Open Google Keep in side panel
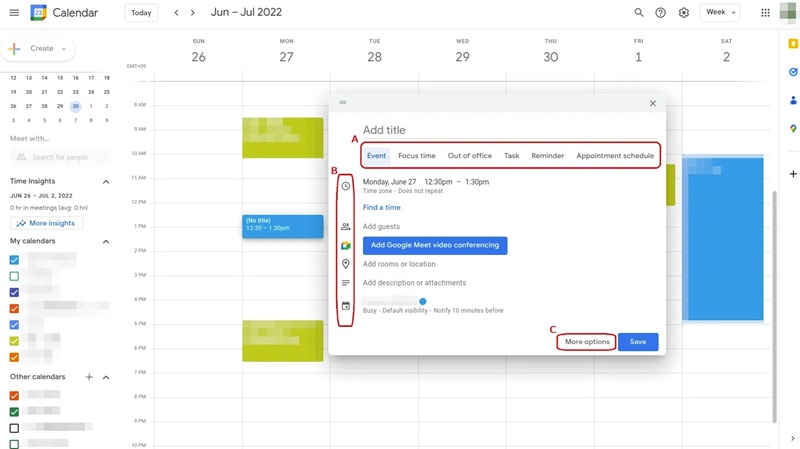 pos(793,44)
